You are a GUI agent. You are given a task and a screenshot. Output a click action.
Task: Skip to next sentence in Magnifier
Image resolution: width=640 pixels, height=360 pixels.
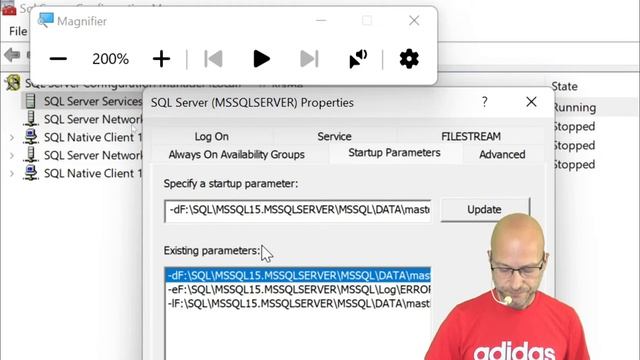pos(309,59)
